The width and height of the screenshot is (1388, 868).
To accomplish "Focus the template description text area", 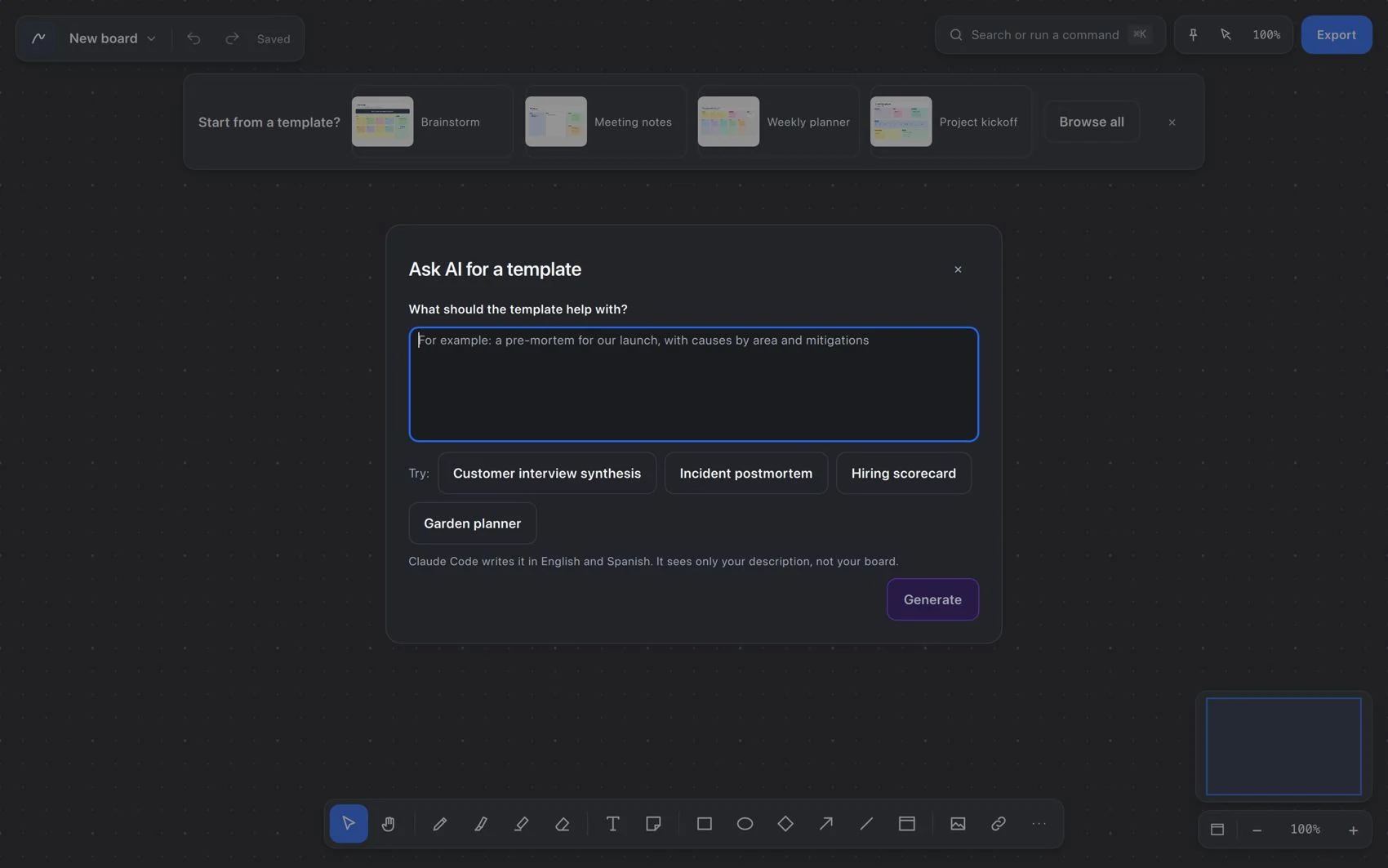I will coord(693,384).
